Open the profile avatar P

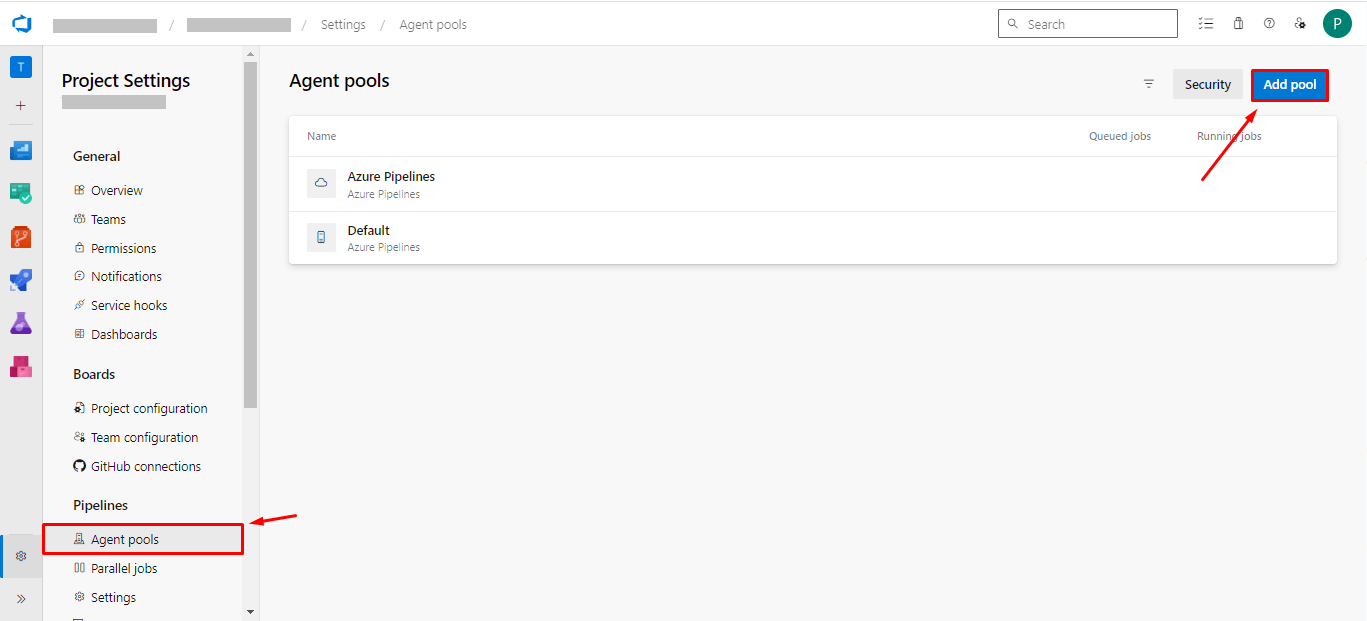[1337, 23]
